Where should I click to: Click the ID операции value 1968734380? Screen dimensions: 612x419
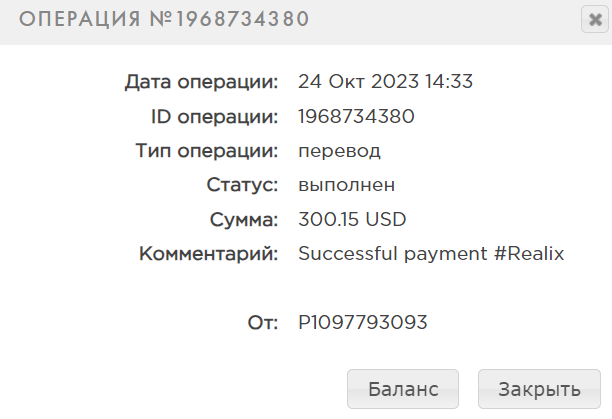click(x=356, y=116)
